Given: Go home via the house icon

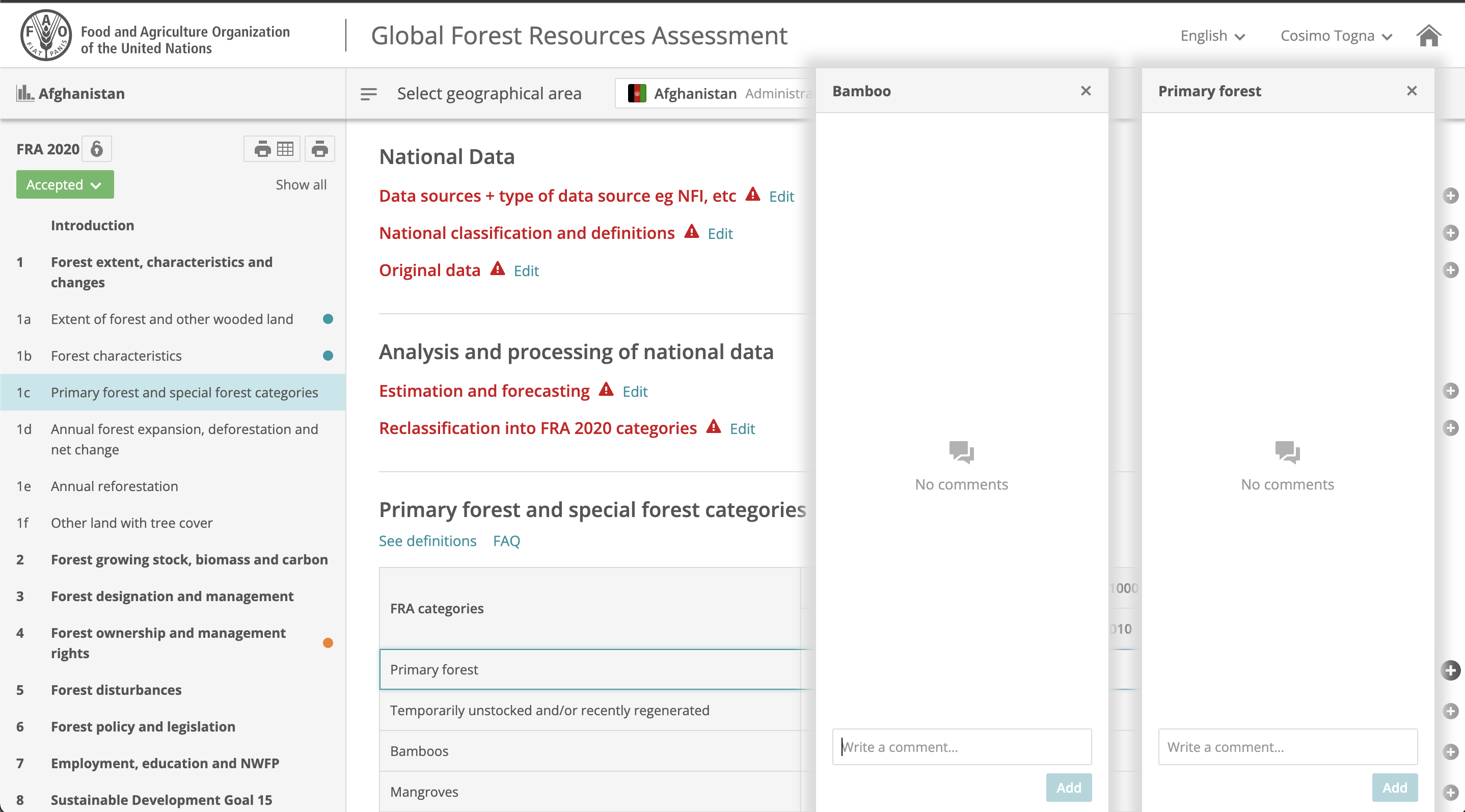Looking at the screenshot, I should pyautogui.click(x=1429, y=35).
